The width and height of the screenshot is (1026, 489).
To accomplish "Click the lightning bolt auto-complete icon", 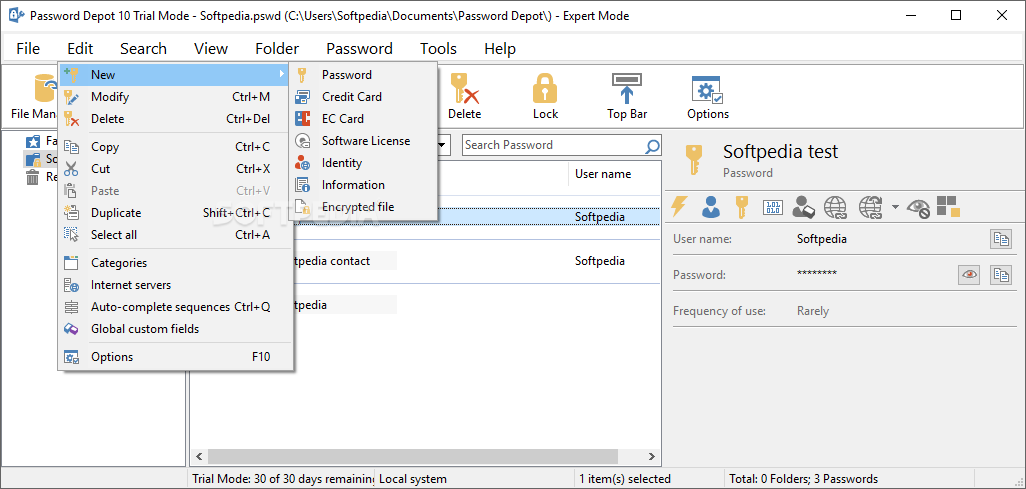I will pos(680,207).
